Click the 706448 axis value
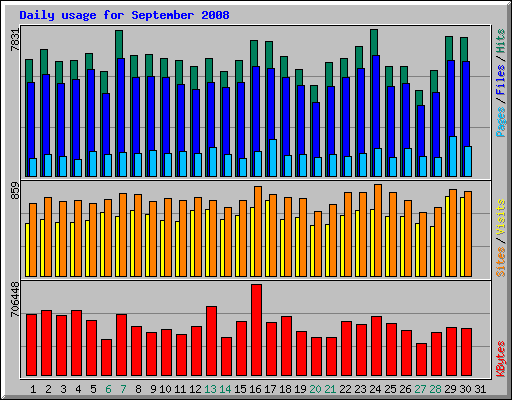The image size is (512, 400). pos(15,299)
